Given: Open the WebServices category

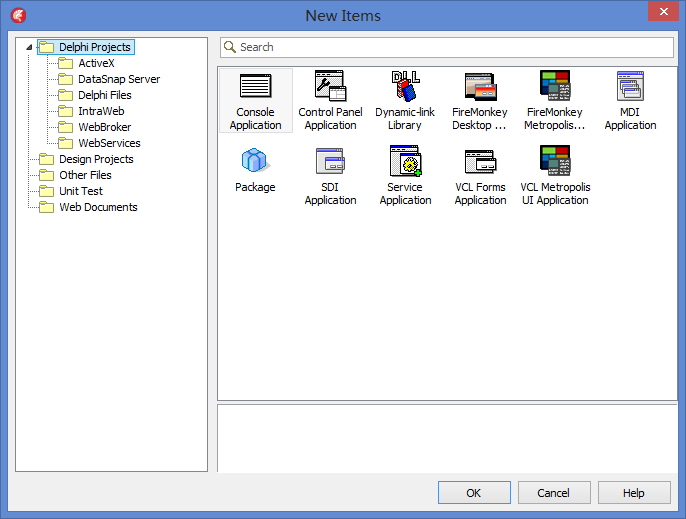Looking at the screenshot, I should [109, 143].
